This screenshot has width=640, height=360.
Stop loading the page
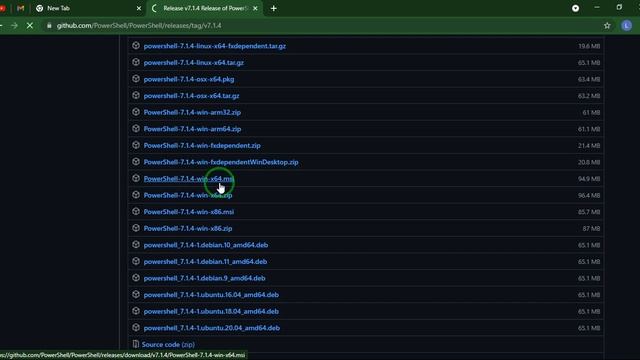click(30, 25)
